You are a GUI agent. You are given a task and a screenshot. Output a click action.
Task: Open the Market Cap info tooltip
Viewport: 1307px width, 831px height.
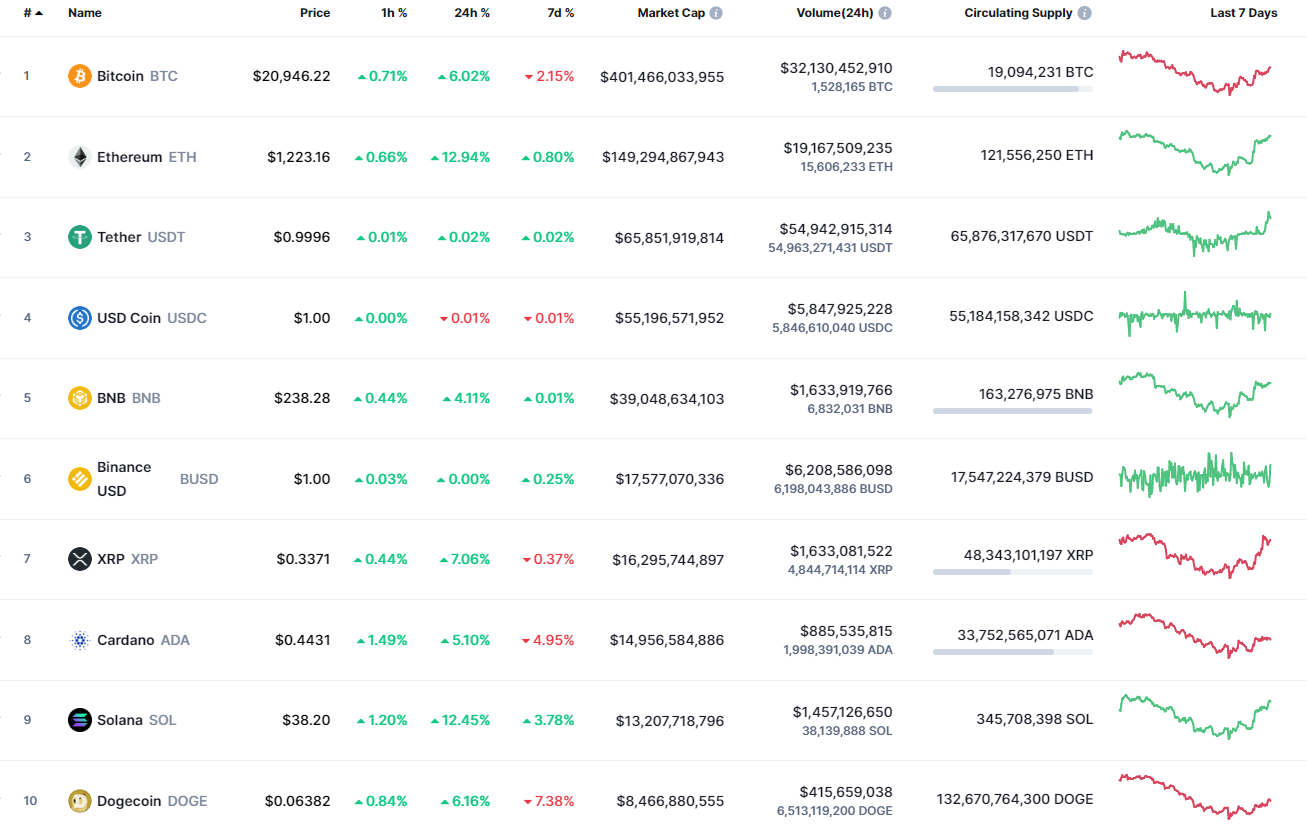[716, 12]
